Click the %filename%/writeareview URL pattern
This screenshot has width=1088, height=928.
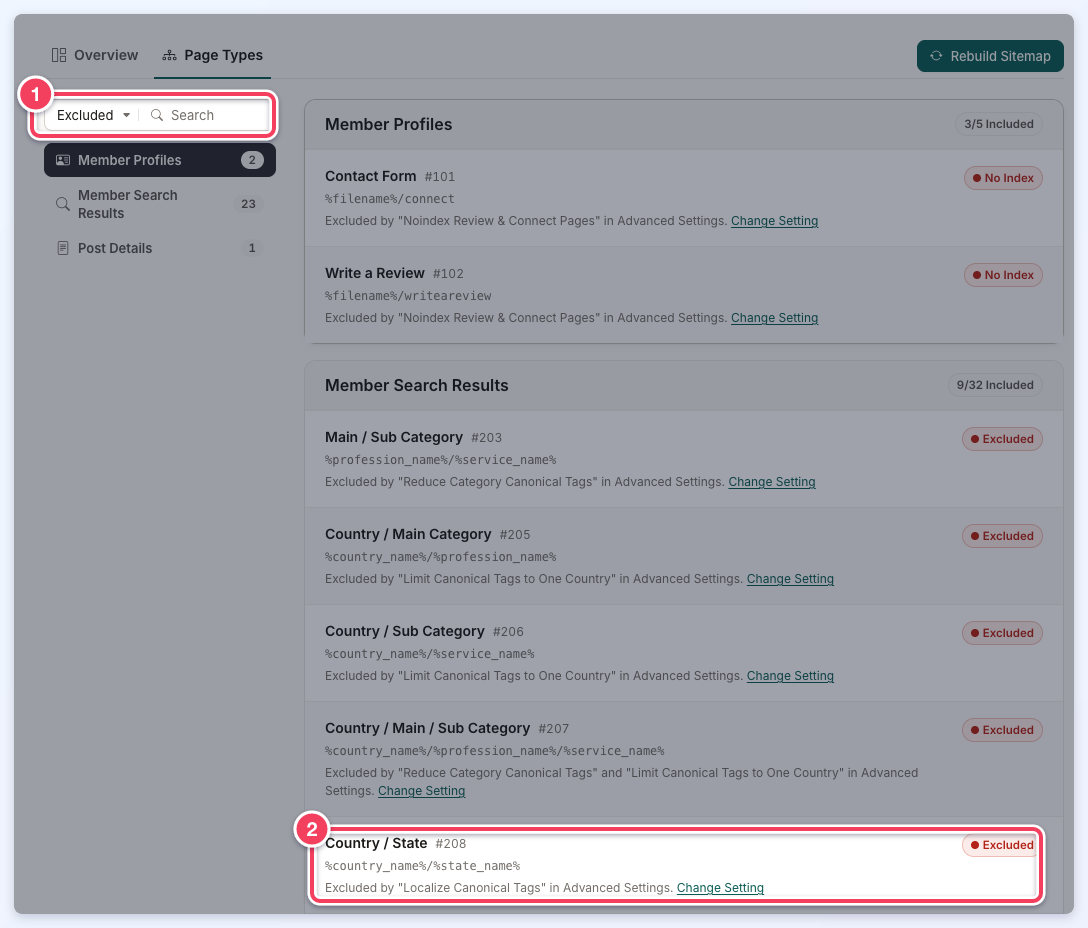[x=408, y=296]
